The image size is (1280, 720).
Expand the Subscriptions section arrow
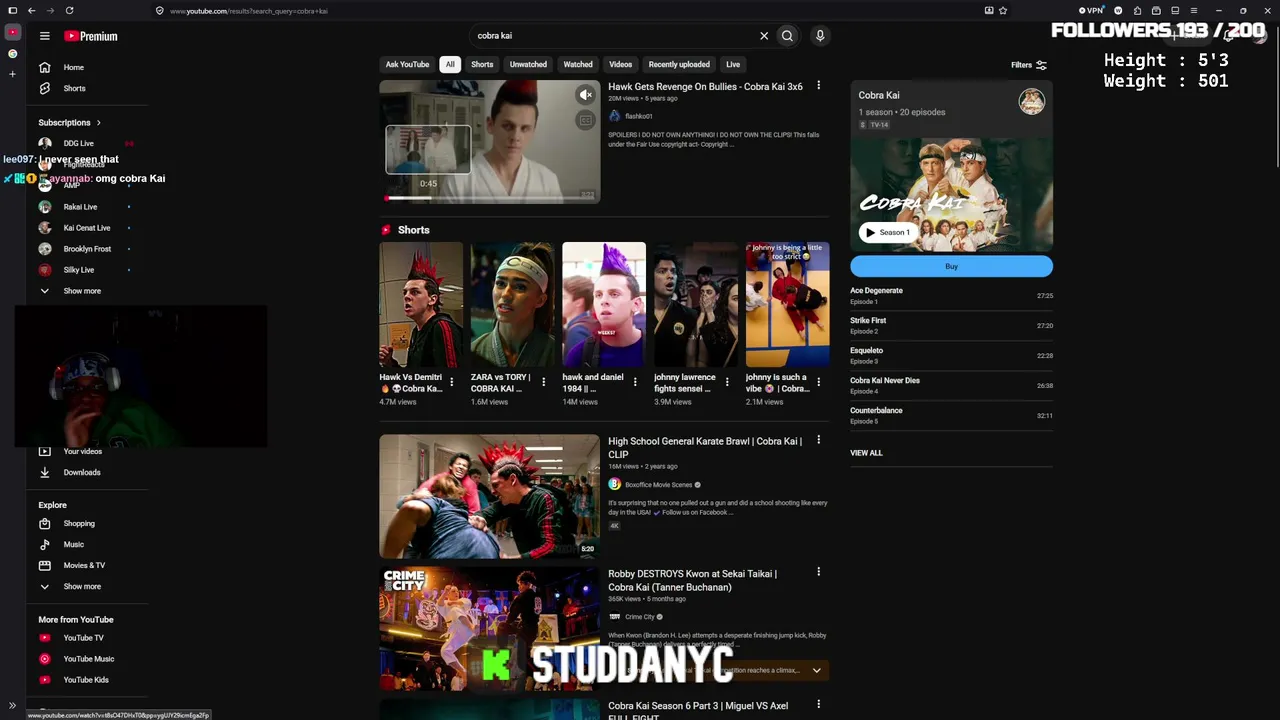tap(98, 123)
